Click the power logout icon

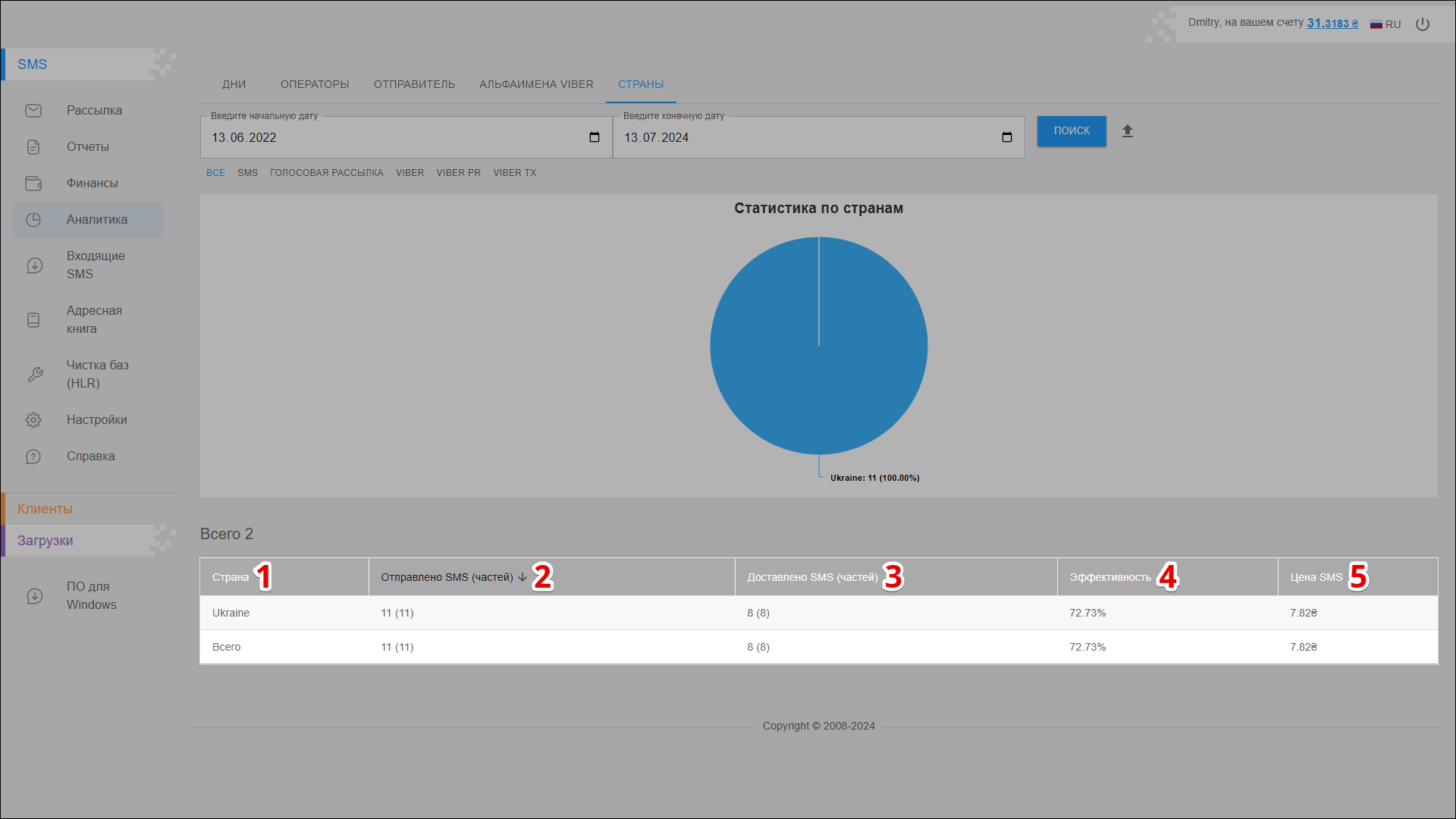tap(1423, 24)
